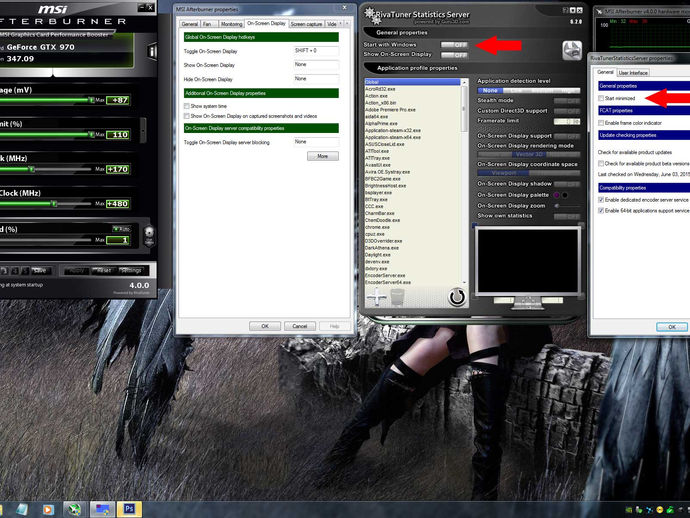Check Show system time checkbox

click(187, 106)
